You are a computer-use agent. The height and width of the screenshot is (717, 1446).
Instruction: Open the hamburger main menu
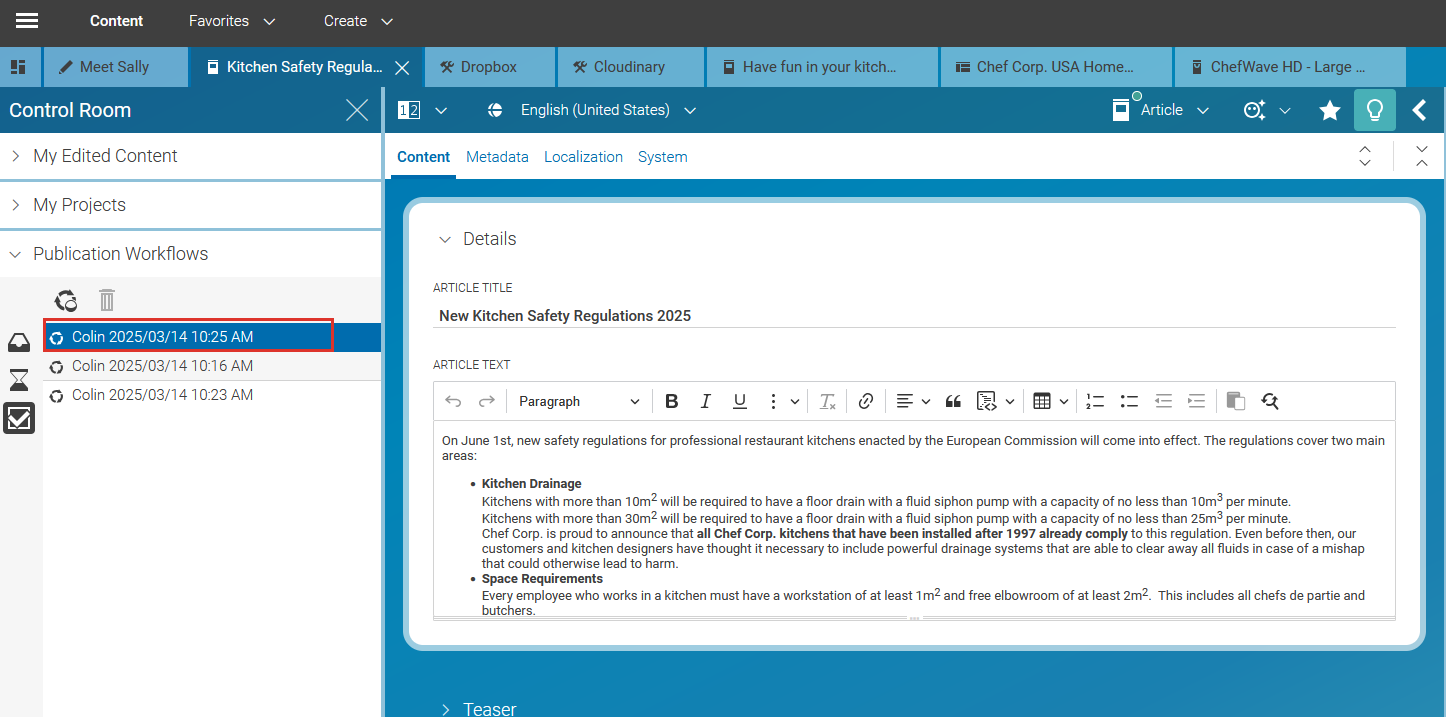pos(27,21)
